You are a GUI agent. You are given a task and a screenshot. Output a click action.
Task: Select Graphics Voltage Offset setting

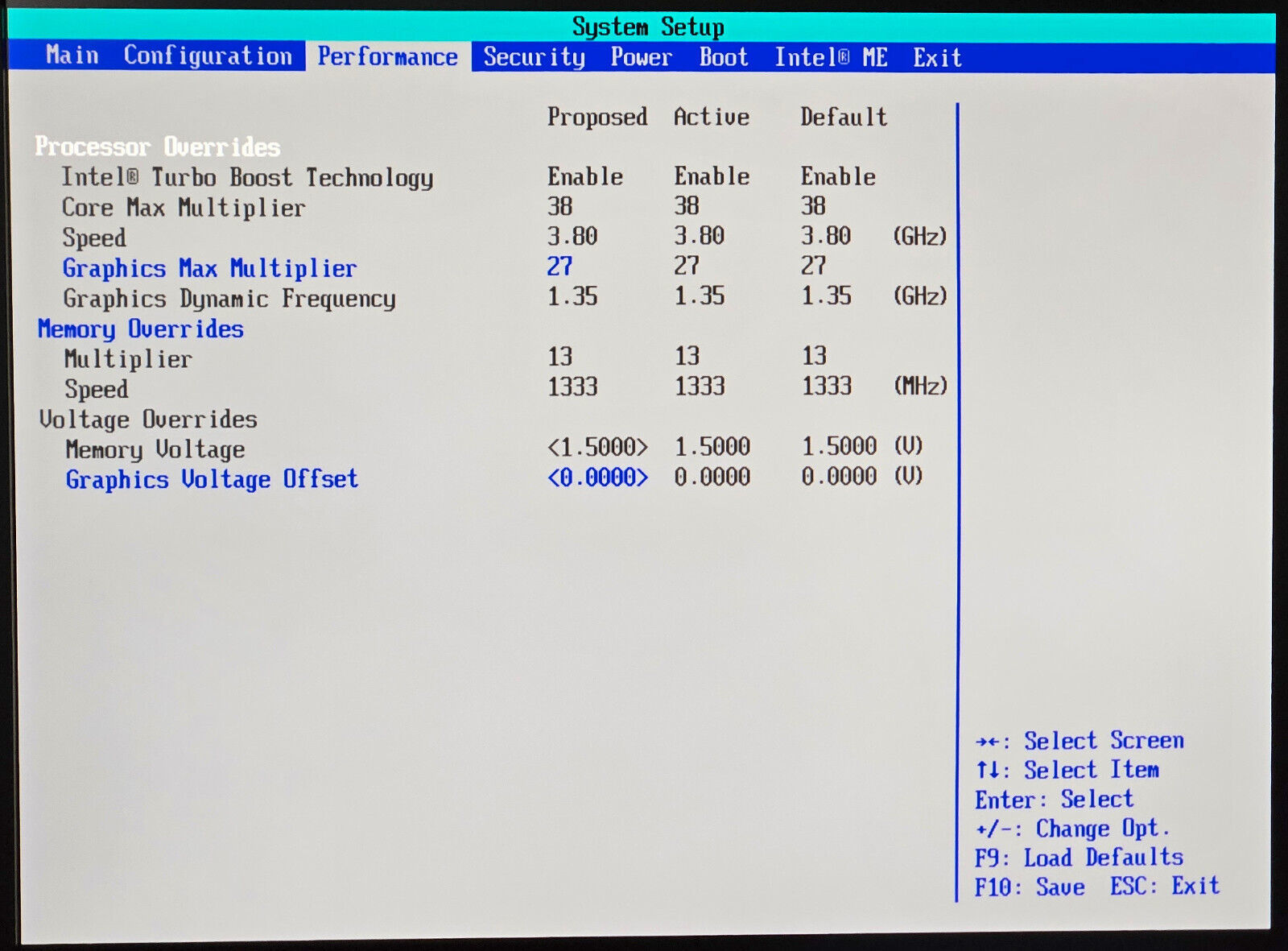tap(212, 479)
